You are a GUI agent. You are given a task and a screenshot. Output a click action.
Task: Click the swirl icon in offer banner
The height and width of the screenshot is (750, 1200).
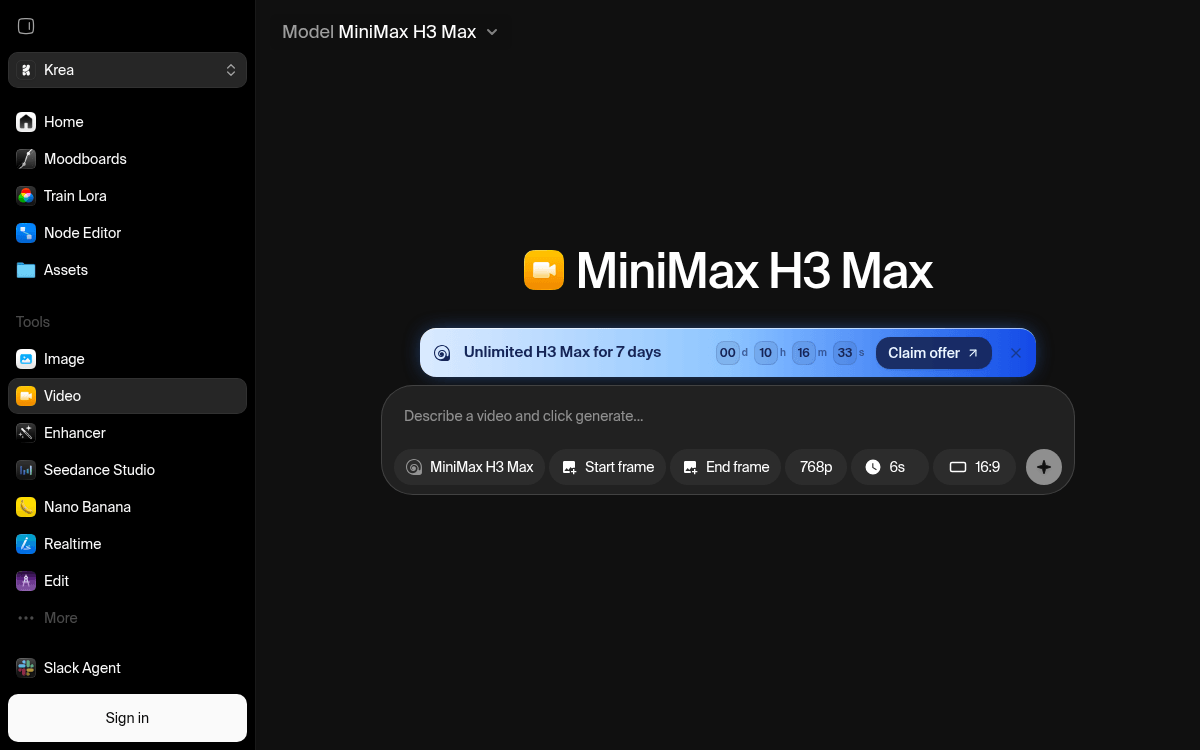tap(442, 353)
